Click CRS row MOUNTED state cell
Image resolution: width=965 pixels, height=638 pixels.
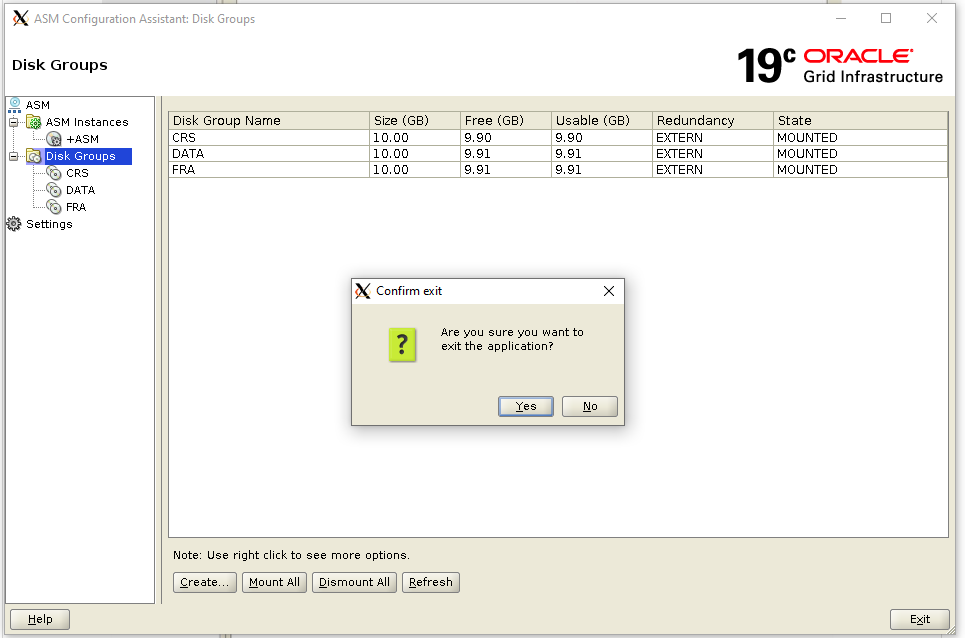(860, 138)
